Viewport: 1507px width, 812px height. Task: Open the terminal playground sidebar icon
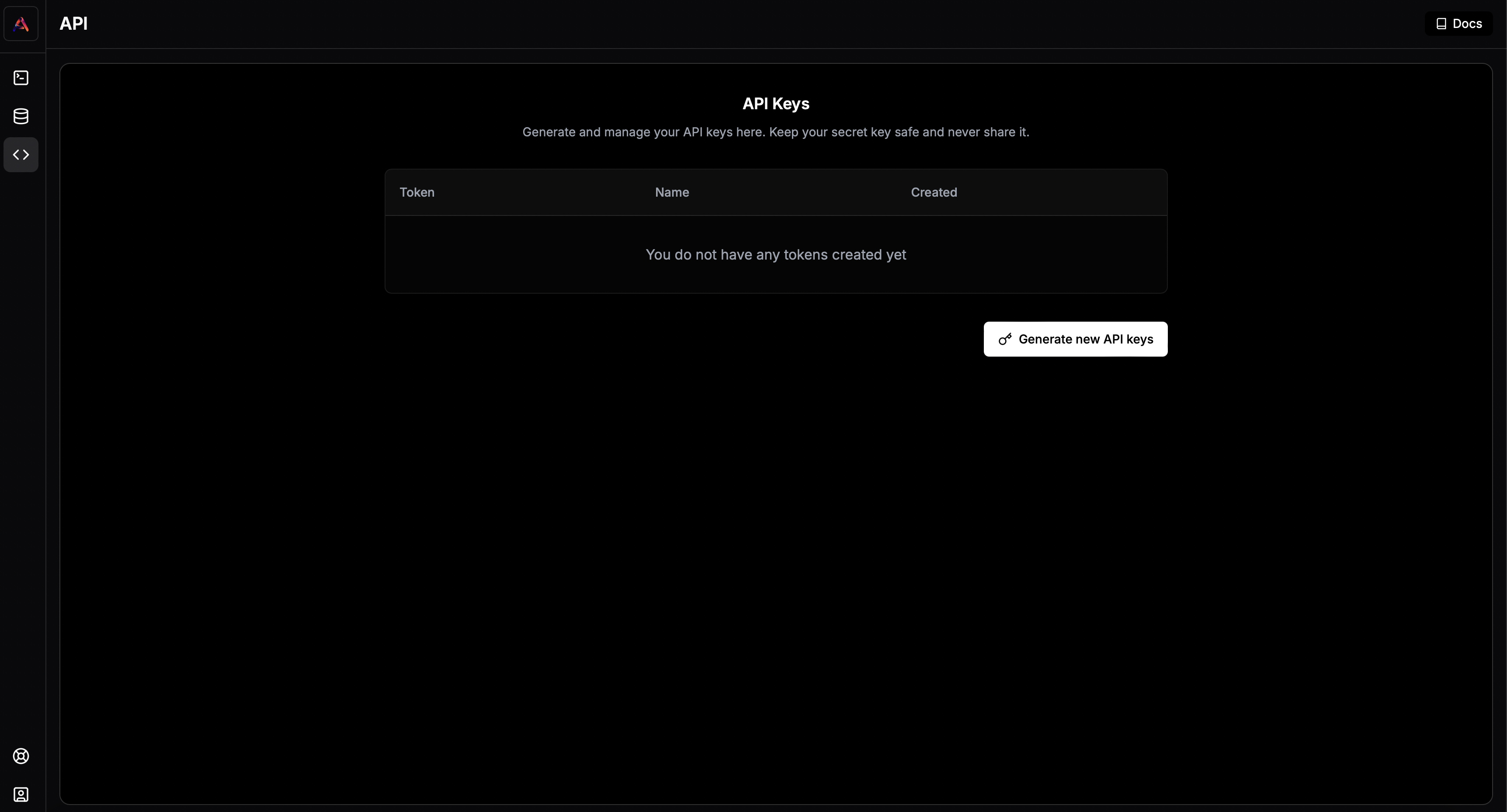21,78
